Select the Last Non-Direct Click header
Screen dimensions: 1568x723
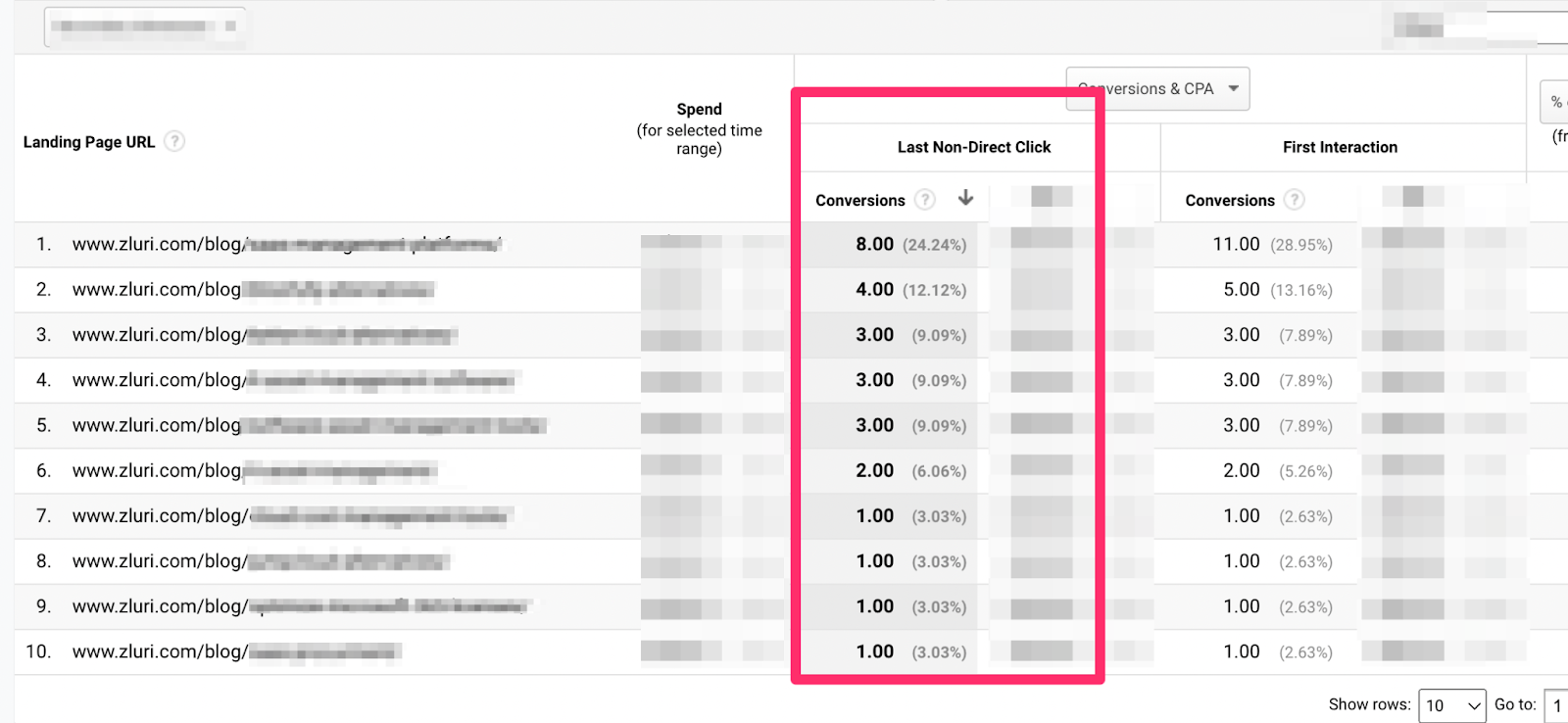(974, 147)
